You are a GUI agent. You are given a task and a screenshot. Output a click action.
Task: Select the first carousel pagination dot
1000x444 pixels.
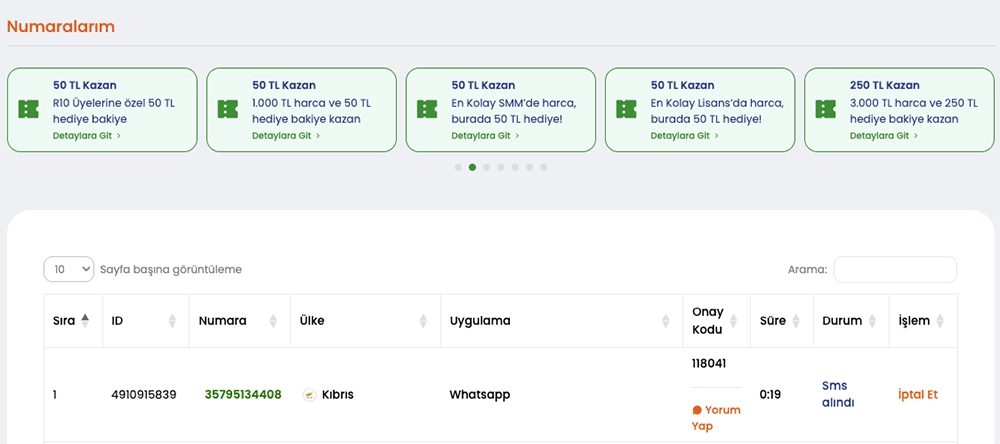(x=458, y=167)
